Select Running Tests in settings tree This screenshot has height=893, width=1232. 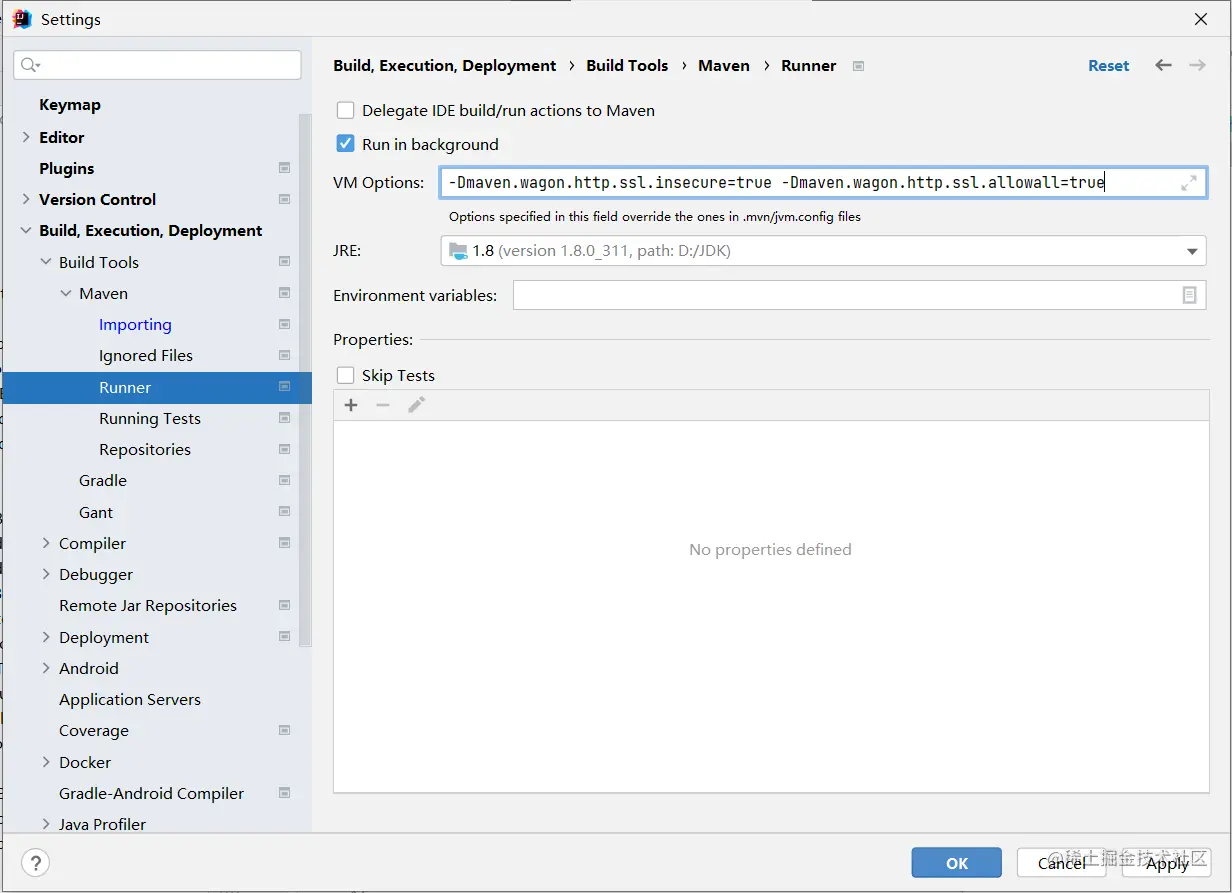150,418
